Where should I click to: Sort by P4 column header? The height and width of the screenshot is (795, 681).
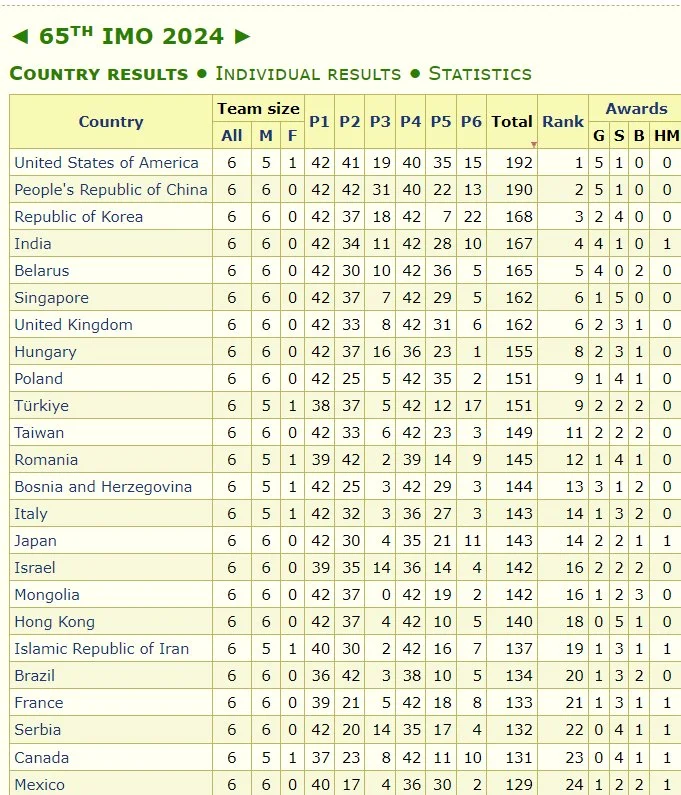coord(410,122)
